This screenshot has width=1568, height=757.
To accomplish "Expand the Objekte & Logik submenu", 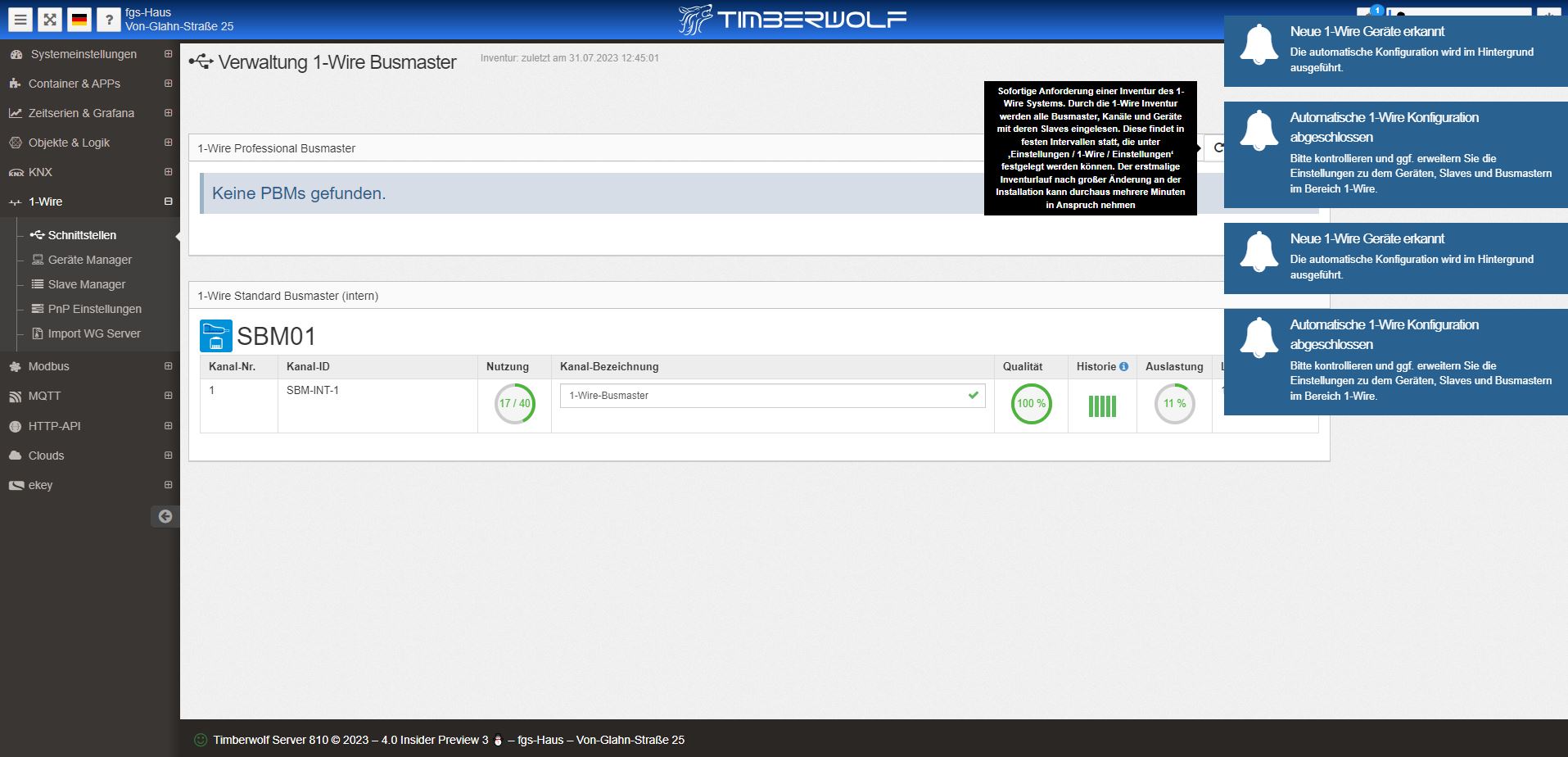I will (168, 143).
